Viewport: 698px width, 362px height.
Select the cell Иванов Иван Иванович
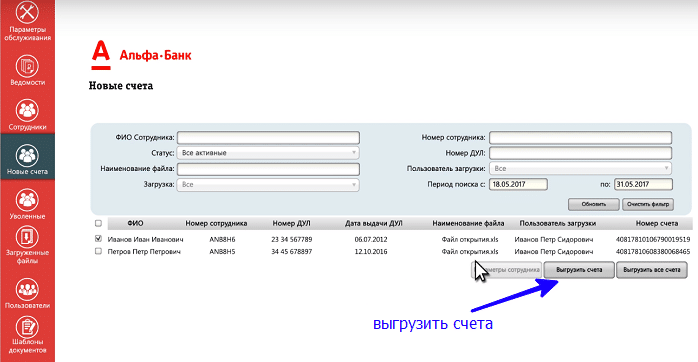146,240
